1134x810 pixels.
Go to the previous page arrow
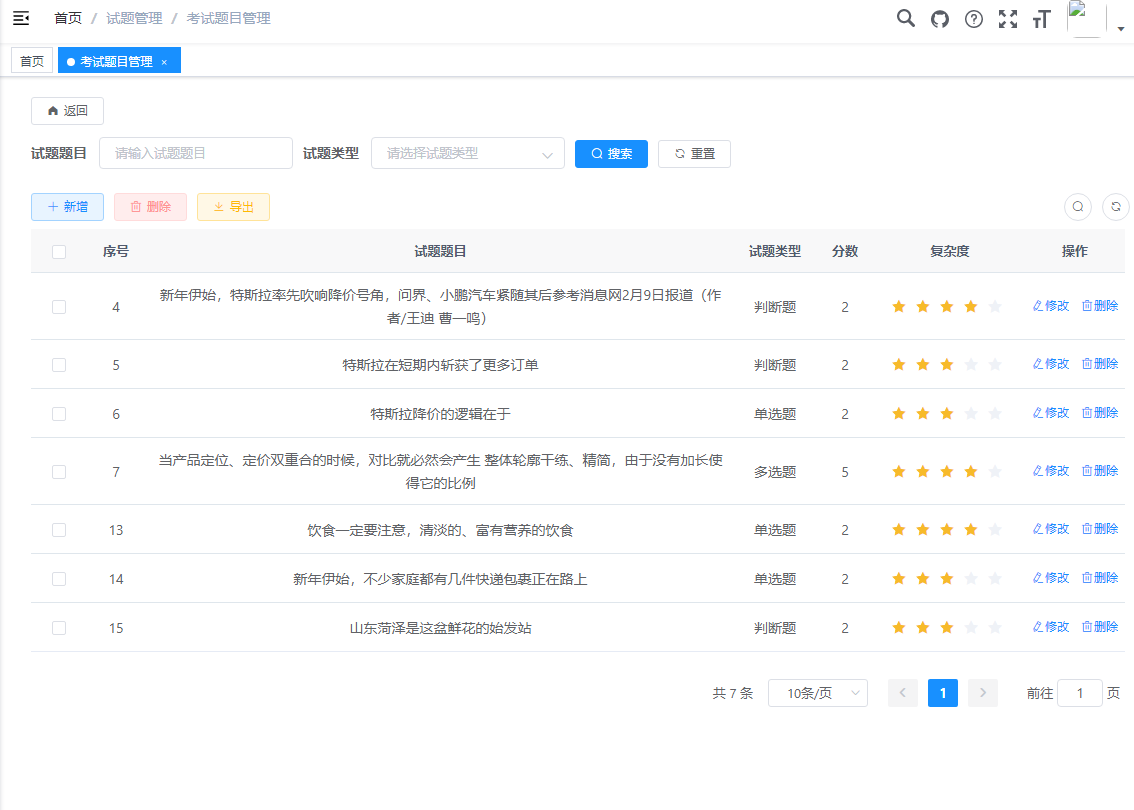pyautogui.click(x=903, y=693)
